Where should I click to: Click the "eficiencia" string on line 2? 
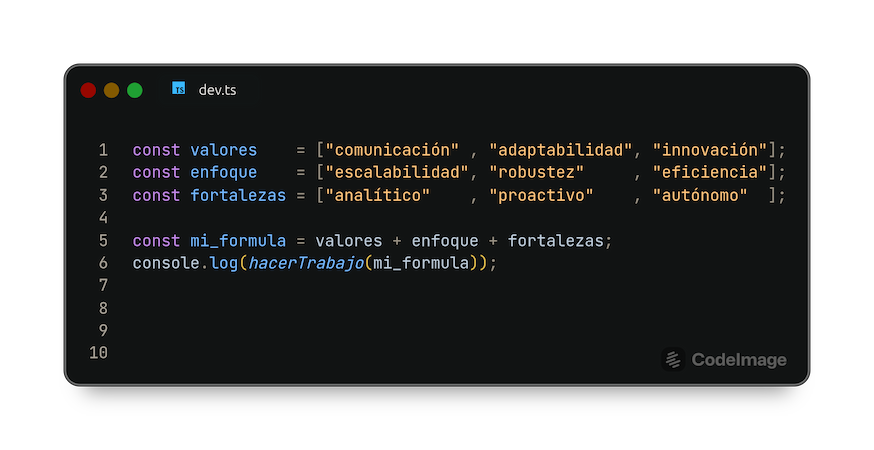(710, 172)
